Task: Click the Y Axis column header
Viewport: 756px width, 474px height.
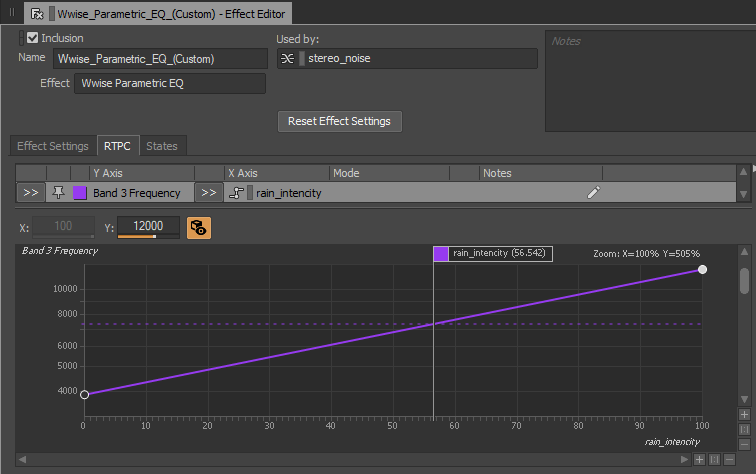Action: pyautogui.click(x=142, y=173)
